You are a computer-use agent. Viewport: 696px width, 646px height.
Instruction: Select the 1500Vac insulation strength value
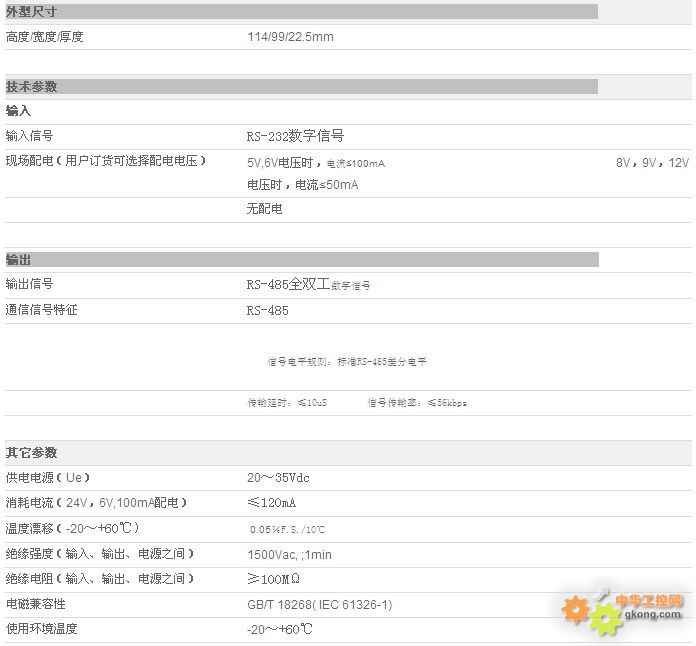point(290,554)
